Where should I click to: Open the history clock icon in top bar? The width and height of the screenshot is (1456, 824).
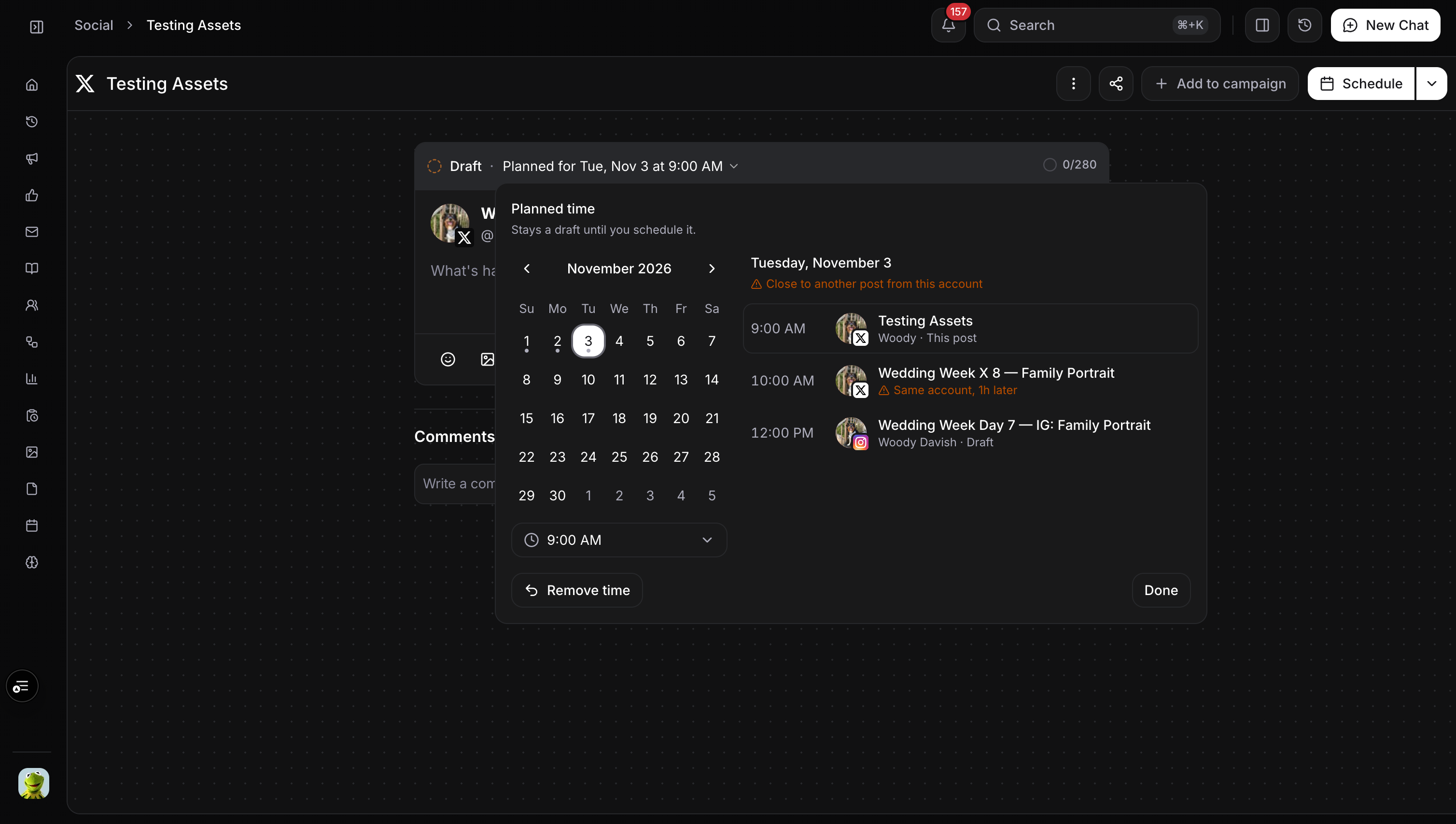[1304, 25]
